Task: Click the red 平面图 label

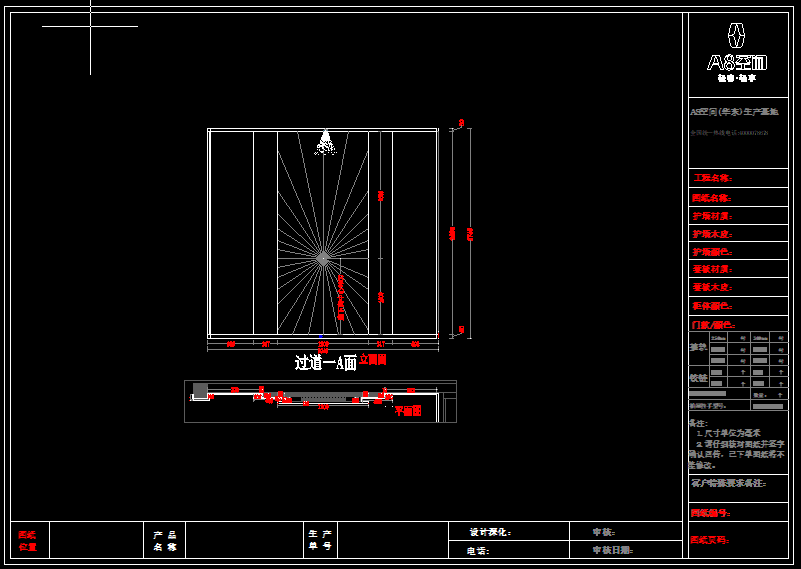Action: pyautogui.click(x=407, y=410)
